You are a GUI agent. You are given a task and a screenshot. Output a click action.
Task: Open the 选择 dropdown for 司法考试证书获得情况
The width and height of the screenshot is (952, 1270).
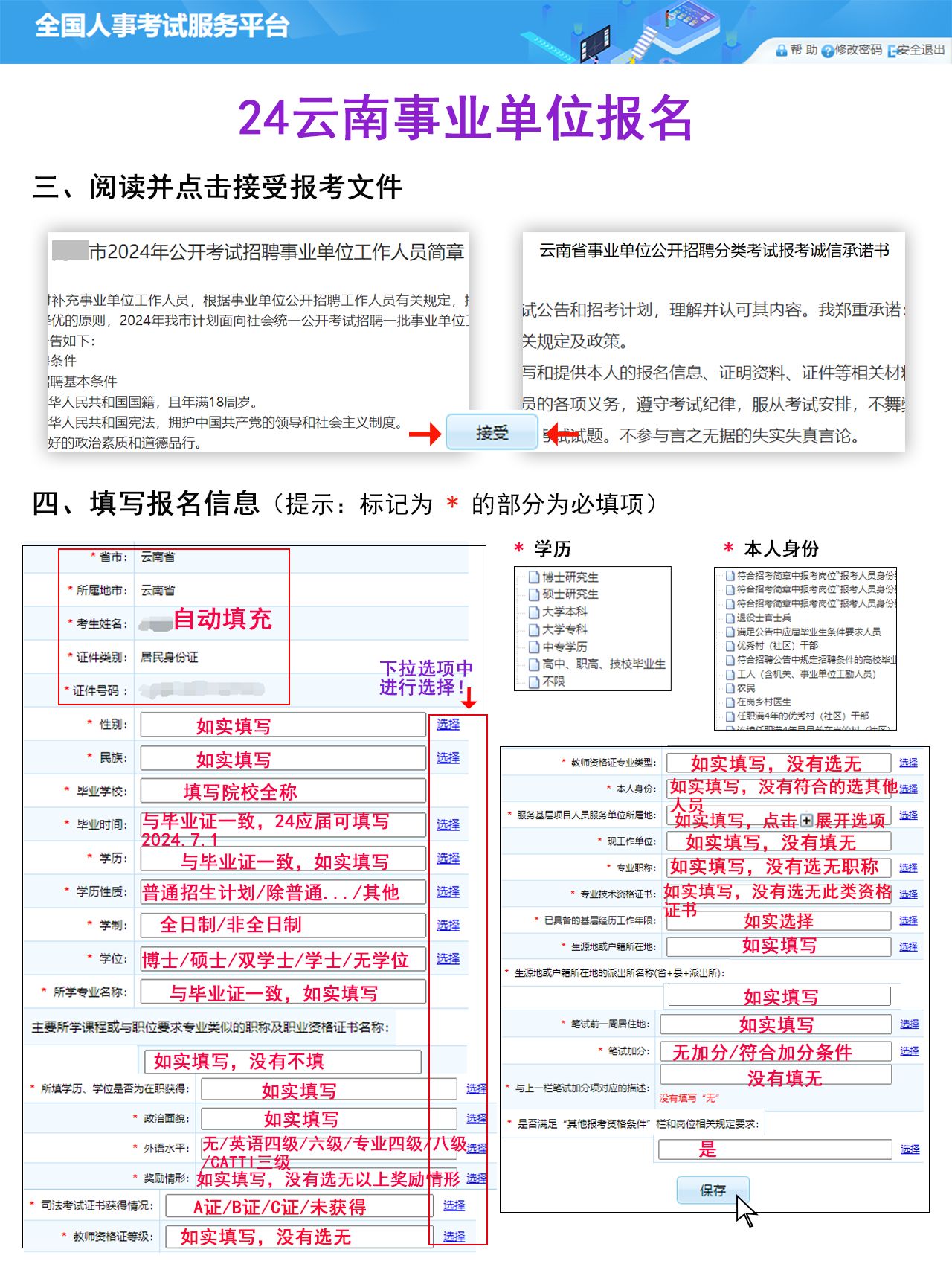pos(454,1206)
